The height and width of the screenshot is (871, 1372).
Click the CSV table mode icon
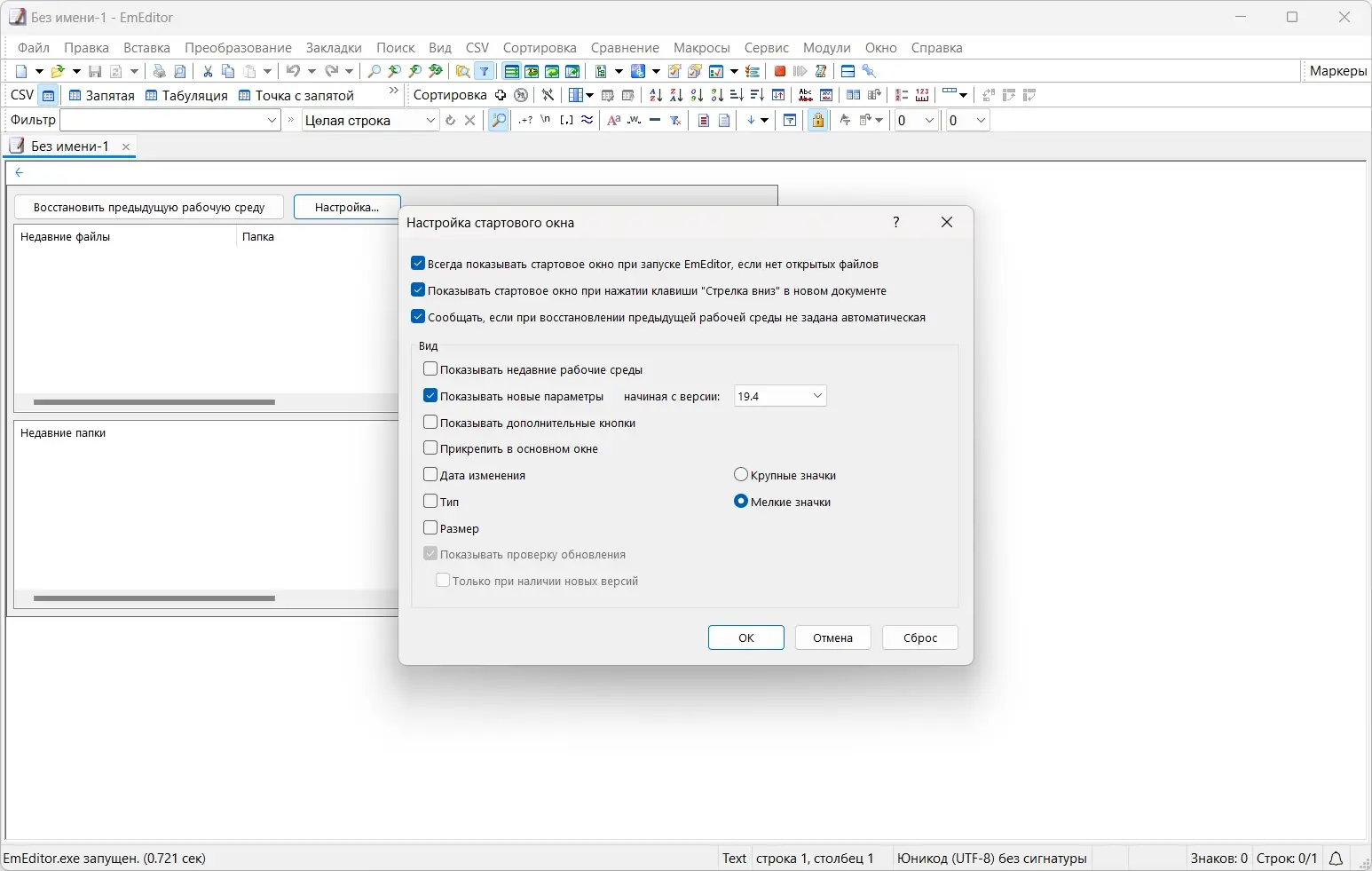(x=49, y=95)
